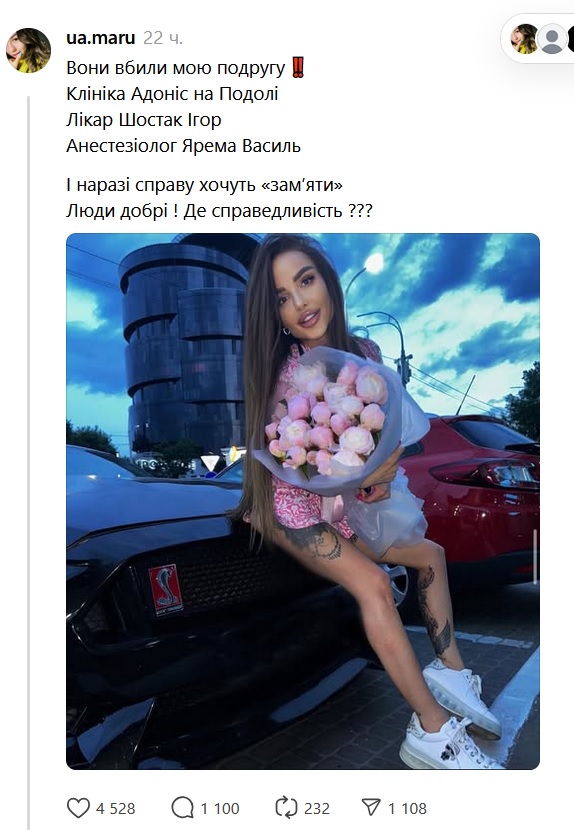Select the line Лікар Шостак Ігор

pyautogui.click(x=144, y=120)
